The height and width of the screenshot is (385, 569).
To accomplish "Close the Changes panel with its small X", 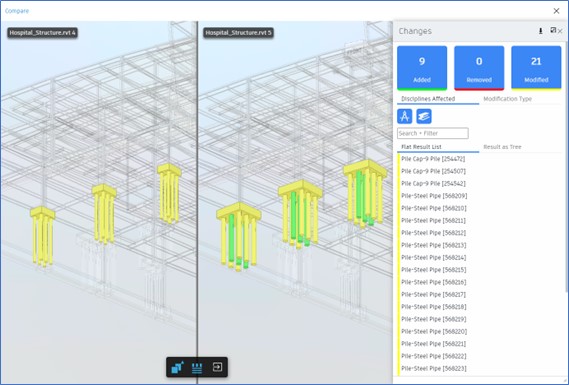I will (x=560, y=31).
